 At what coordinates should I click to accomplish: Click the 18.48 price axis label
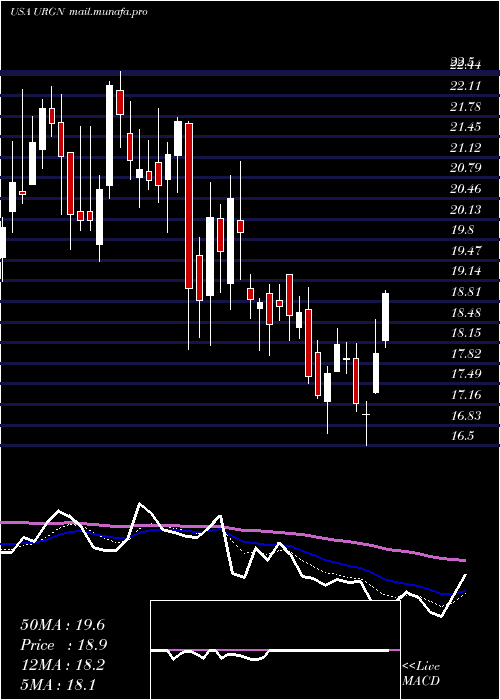tap(466, 312)
